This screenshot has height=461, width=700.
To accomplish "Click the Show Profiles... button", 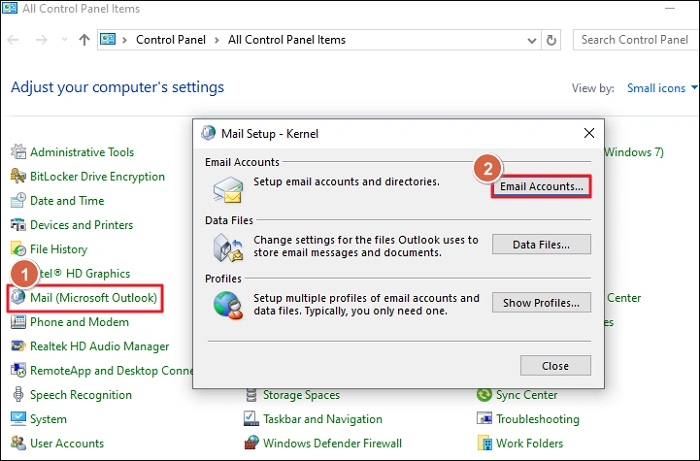I will point(541,303).
